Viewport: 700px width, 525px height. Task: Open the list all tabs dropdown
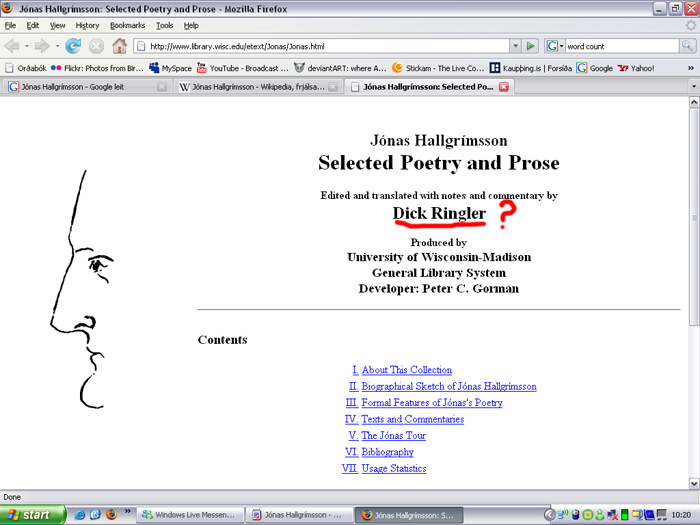[694, 87]
